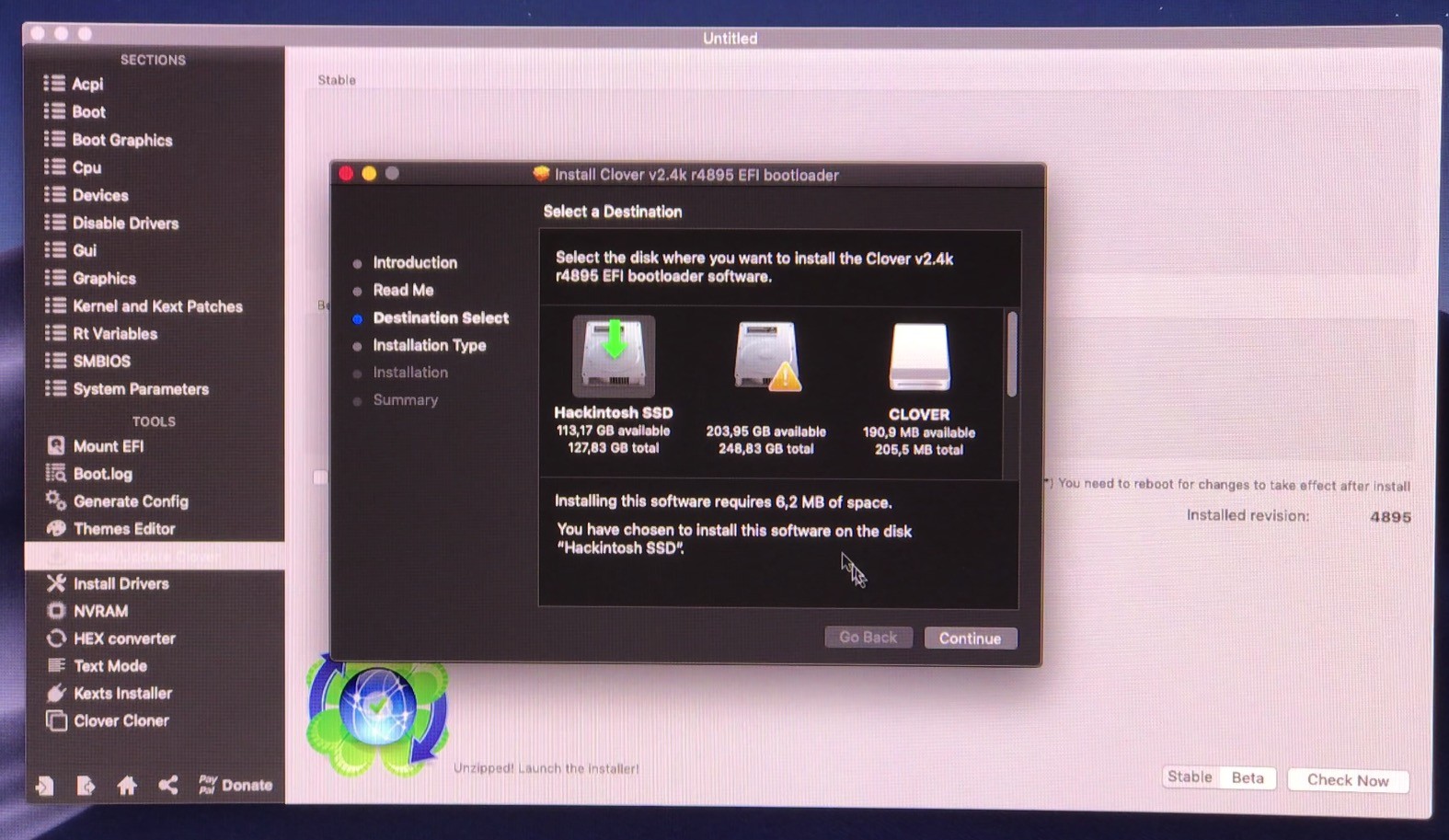Click the Install Drivers wrench icon

[x=56, y=583]
